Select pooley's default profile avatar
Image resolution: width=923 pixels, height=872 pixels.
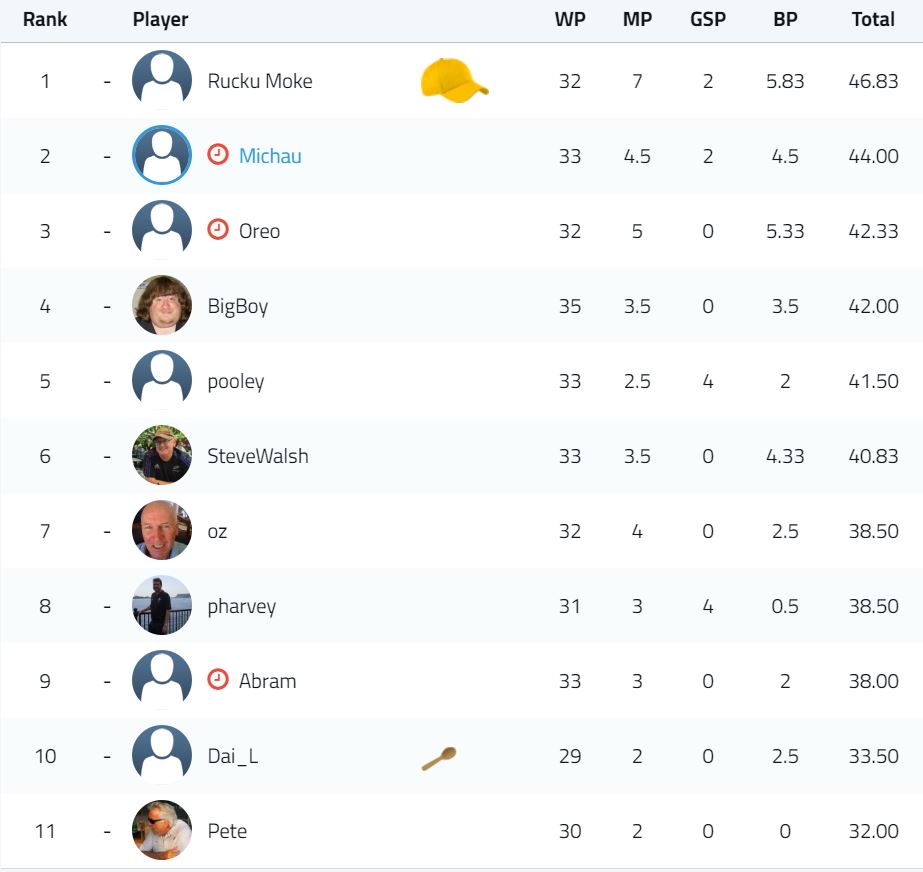coord(162,380)
